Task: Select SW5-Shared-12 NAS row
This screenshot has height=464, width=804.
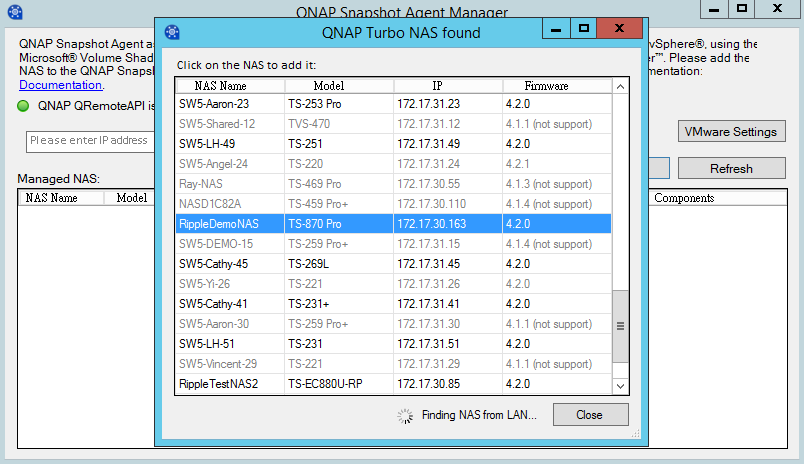Action: 393,124
